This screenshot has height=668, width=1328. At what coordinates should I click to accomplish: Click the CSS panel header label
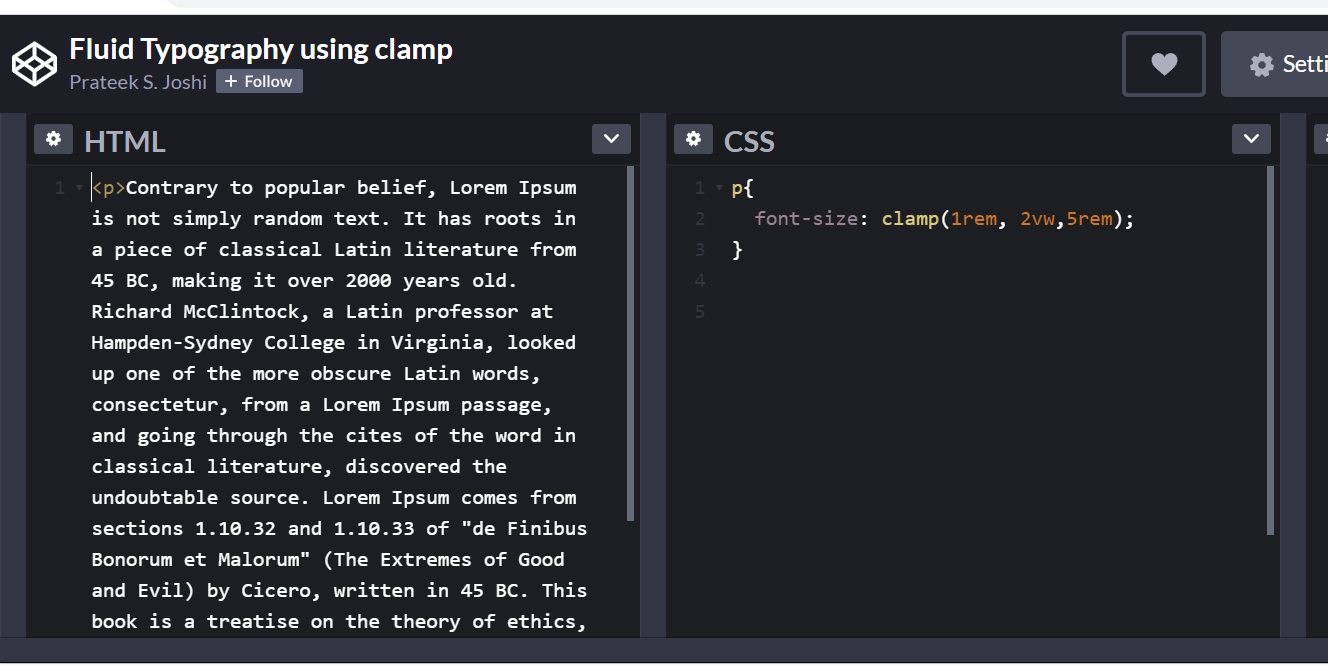click(749, 141)
